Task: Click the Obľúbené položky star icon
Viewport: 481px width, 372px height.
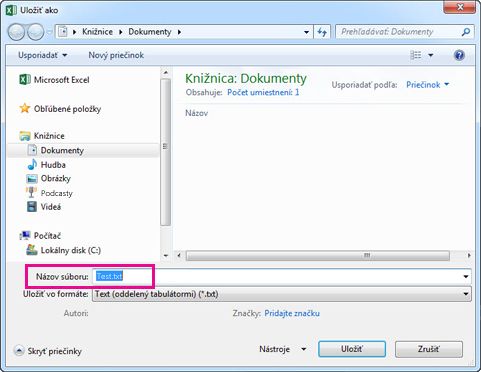Action: coord(25,108)
